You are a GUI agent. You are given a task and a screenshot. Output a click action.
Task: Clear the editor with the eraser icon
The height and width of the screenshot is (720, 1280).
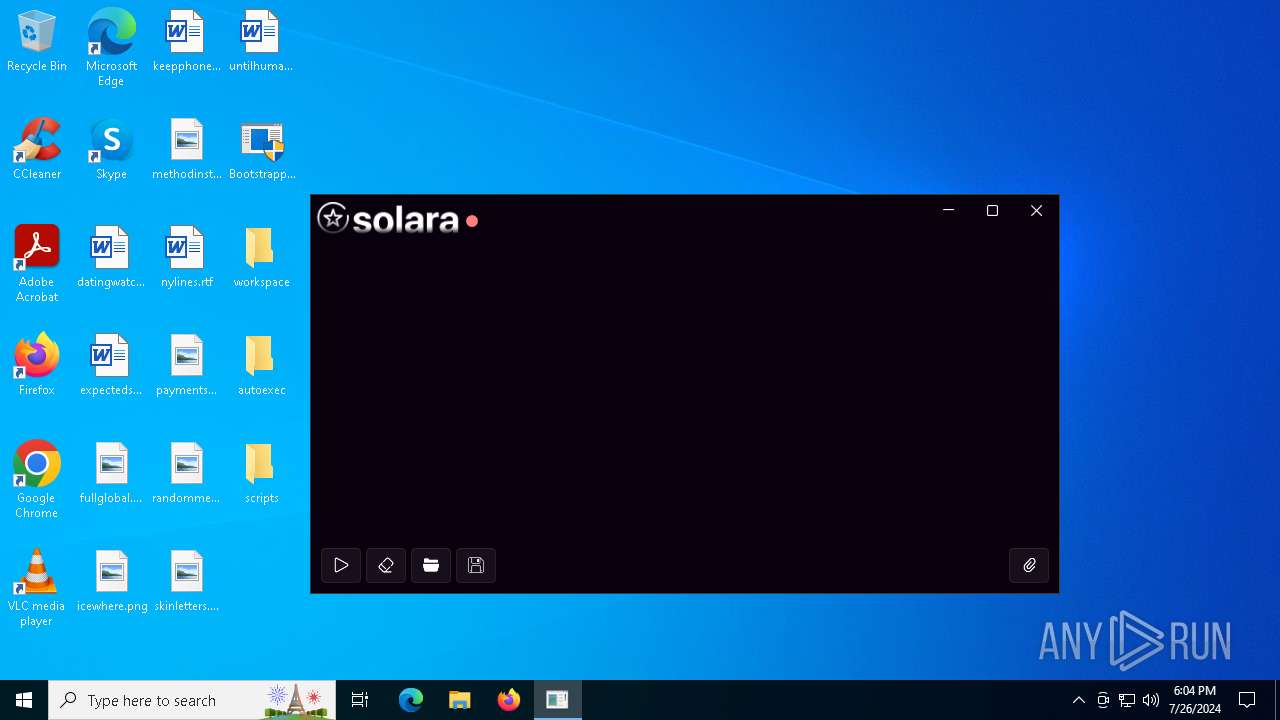tap(386, 566)
